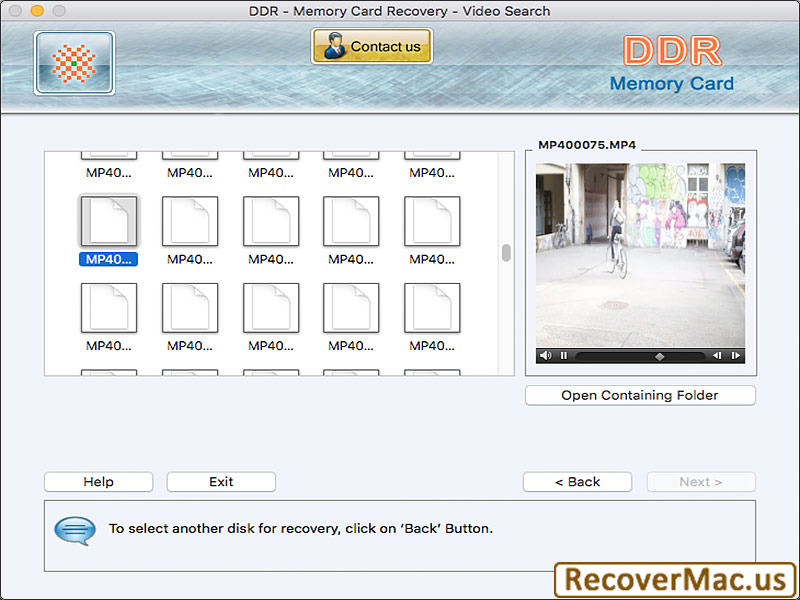The height and width of the screenshot is (600, 800).
Task: Click the Next button
Action: click(x=701, y=482)
